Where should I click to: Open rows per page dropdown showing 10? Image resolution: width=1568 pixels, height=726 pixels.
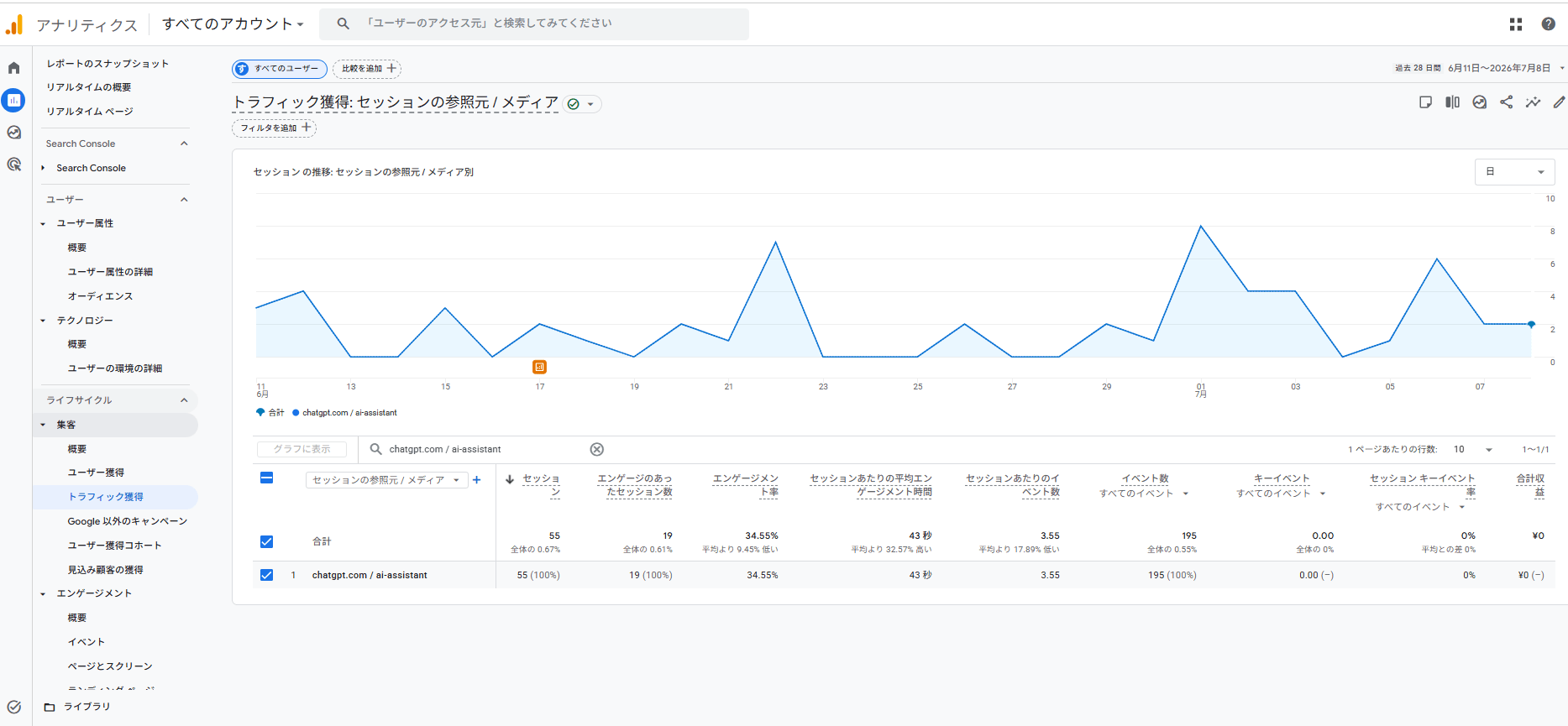pos(1472,449)
